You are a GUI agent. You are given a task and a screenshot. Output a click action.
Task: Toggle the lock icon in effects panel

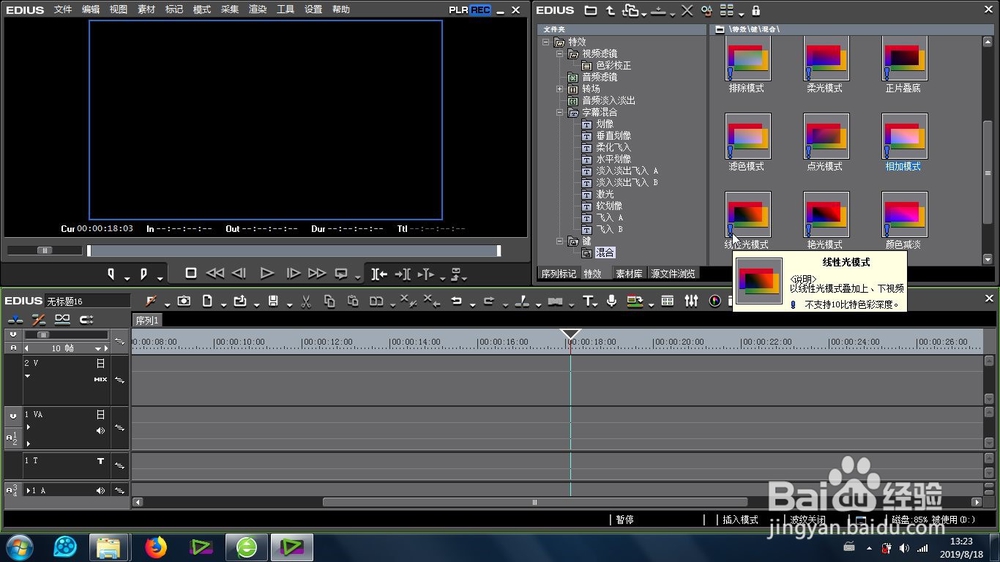(x=756, y=10)
